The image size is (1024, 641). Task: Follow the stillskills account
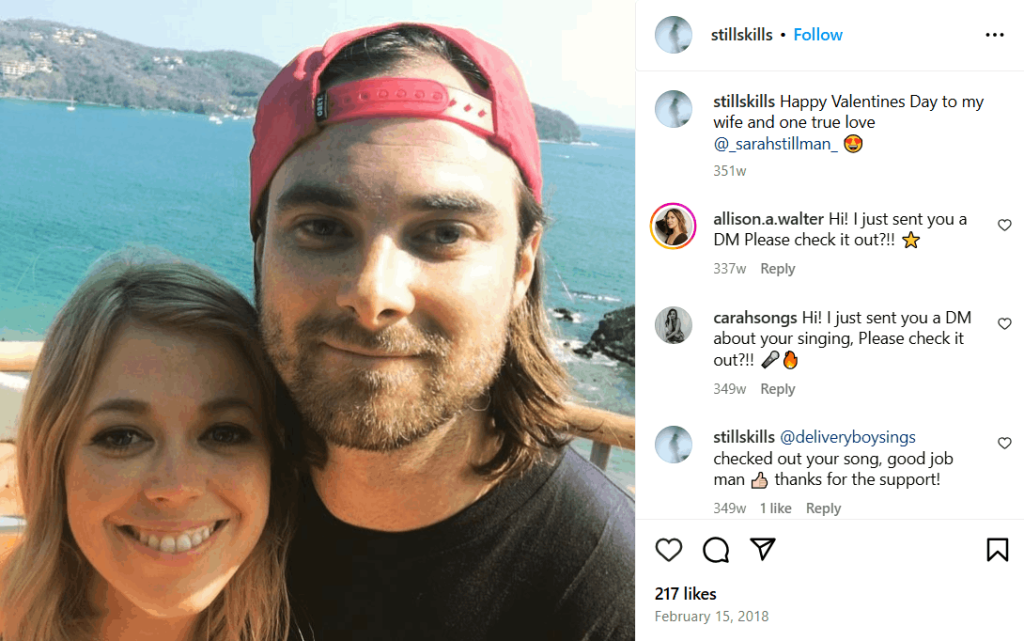(x=818, y=35)
